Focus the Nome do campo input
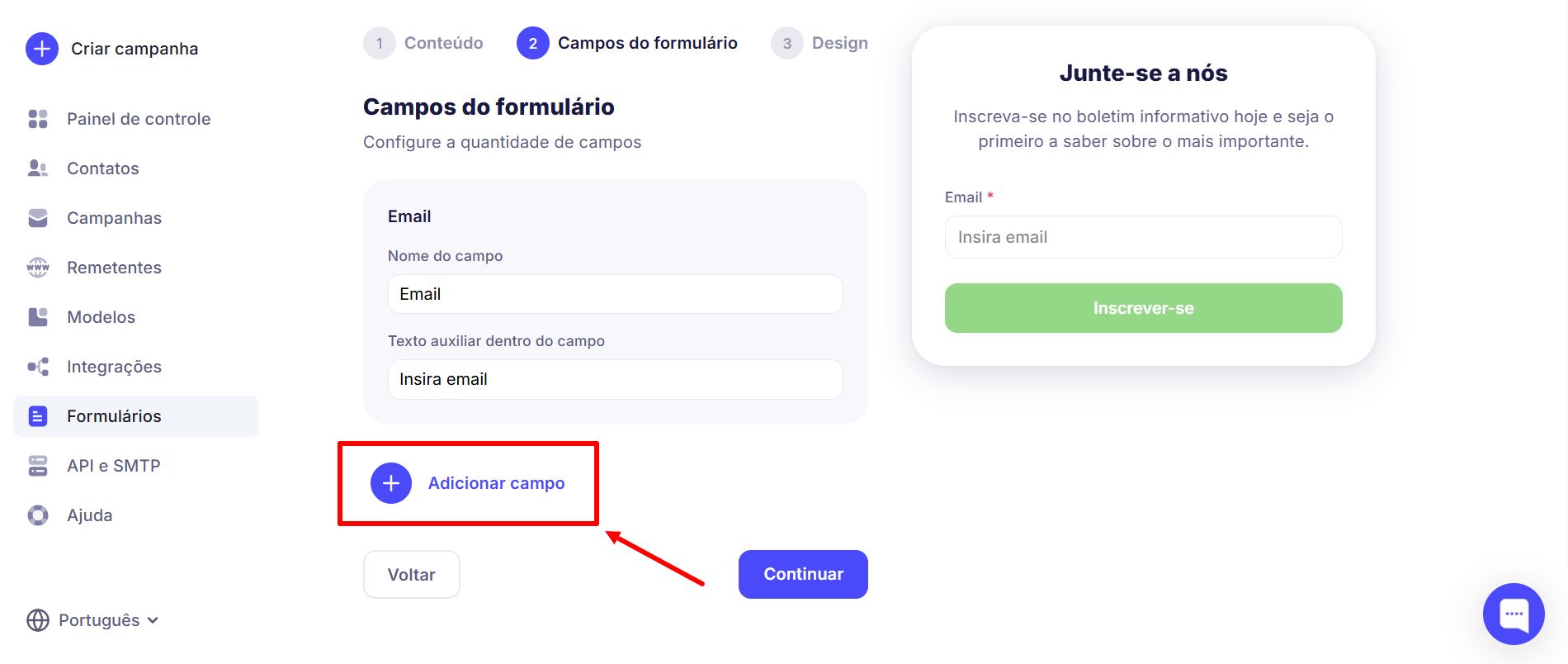 click(x=615, y=294)
